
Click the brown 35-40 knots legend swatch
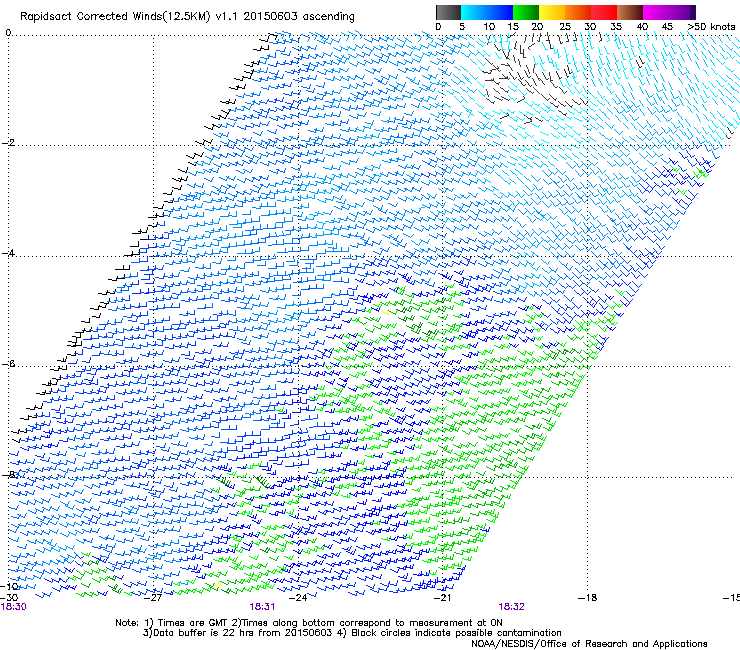point(630,12)
